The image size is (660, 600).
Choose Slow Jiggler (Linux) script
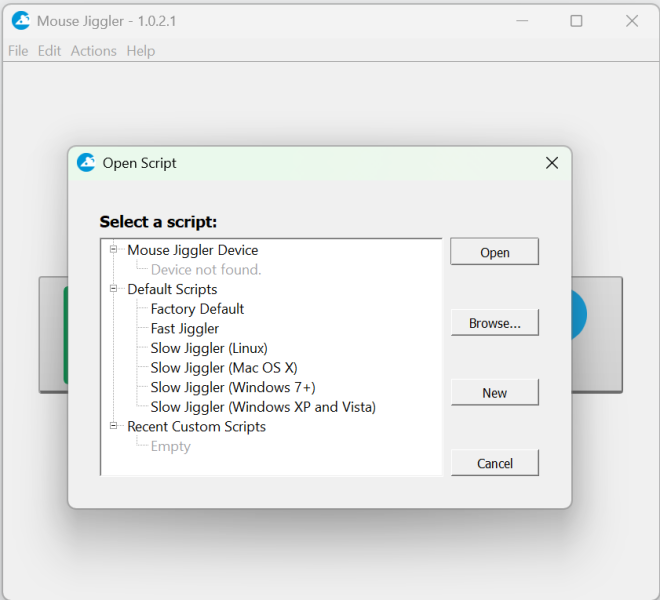click(x=208, y=348)
